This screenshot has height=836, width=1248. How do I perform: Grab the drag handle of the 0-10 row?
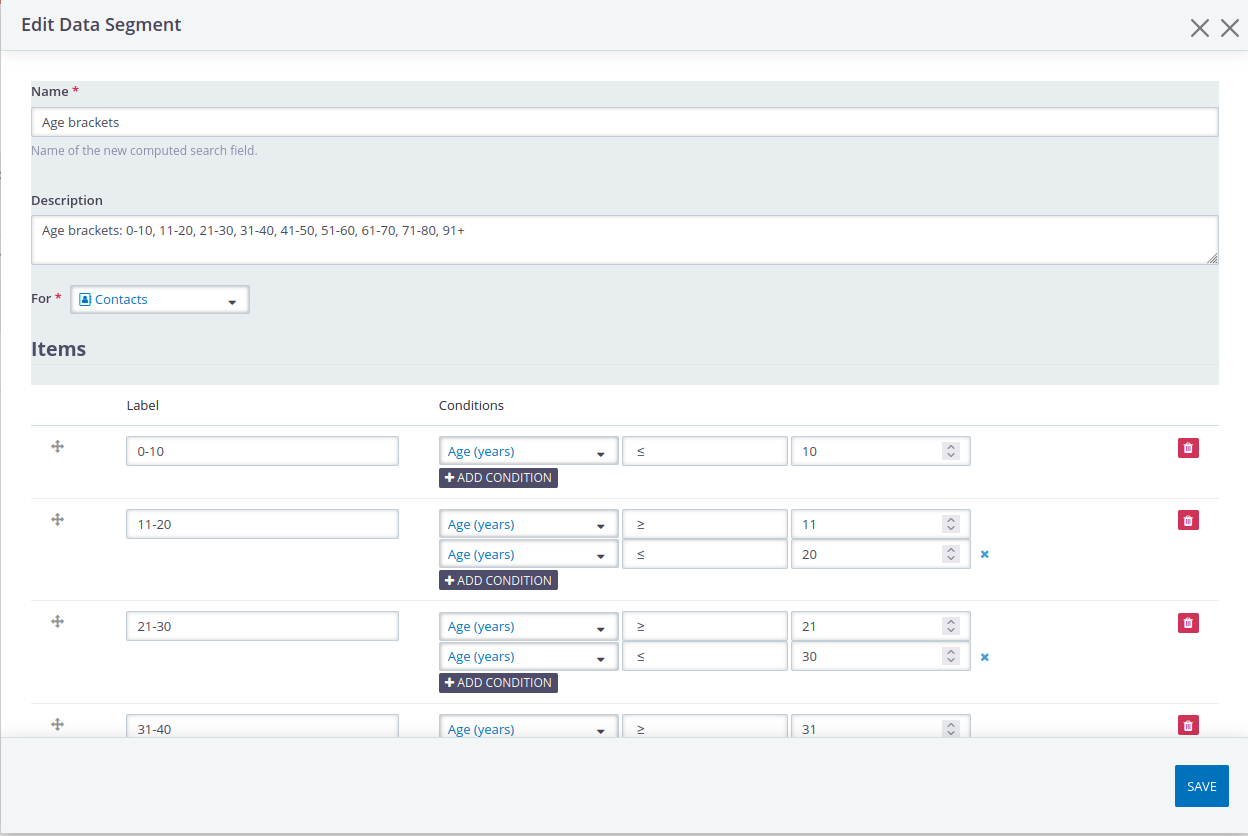(x=57, y=447)
